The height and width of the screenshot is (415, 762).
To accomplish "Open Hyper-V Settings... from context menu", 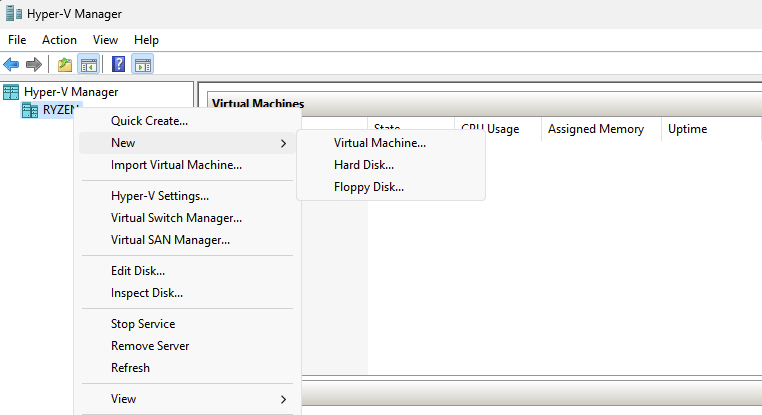I will coord(159,196).
